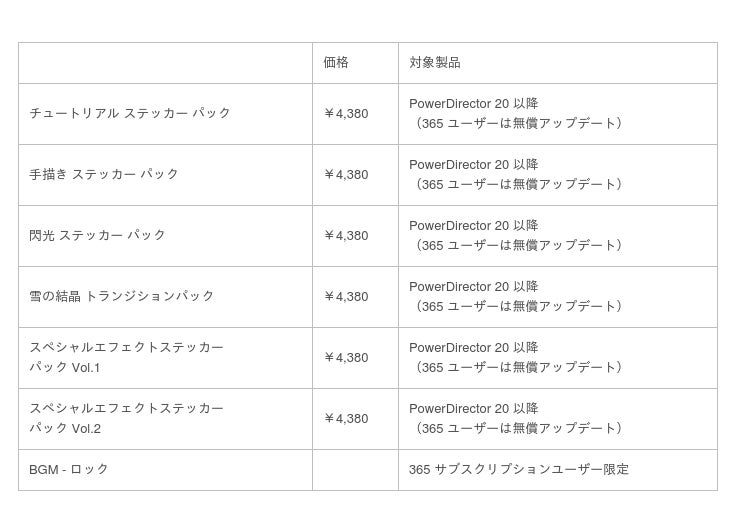The image size is (740, 531).
Task: Click the 閃光 ステッカー パック cell
Action: coord(98,236)
